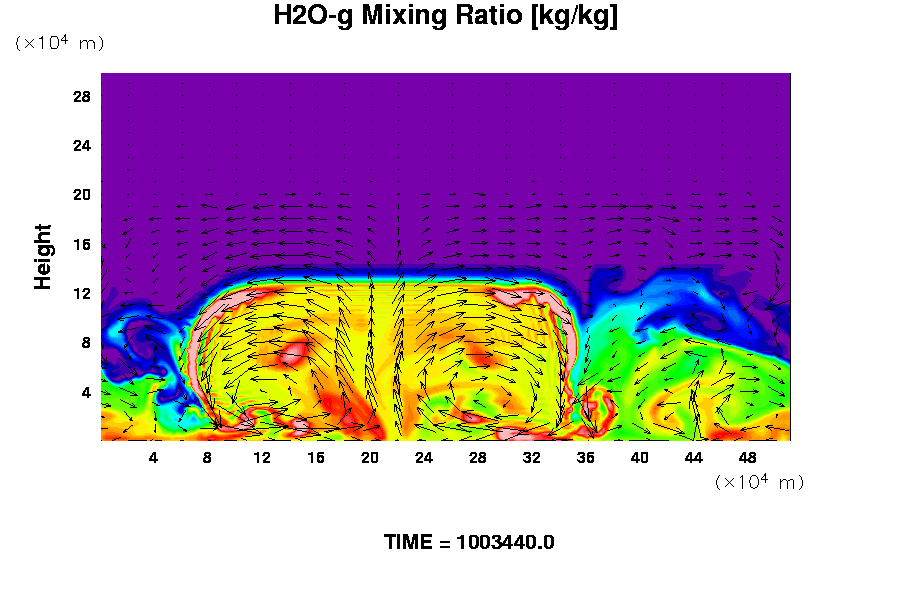Click the y-axis tick label '12'
The width and height of the screenshot is (900, 600).
pos(82,294)
